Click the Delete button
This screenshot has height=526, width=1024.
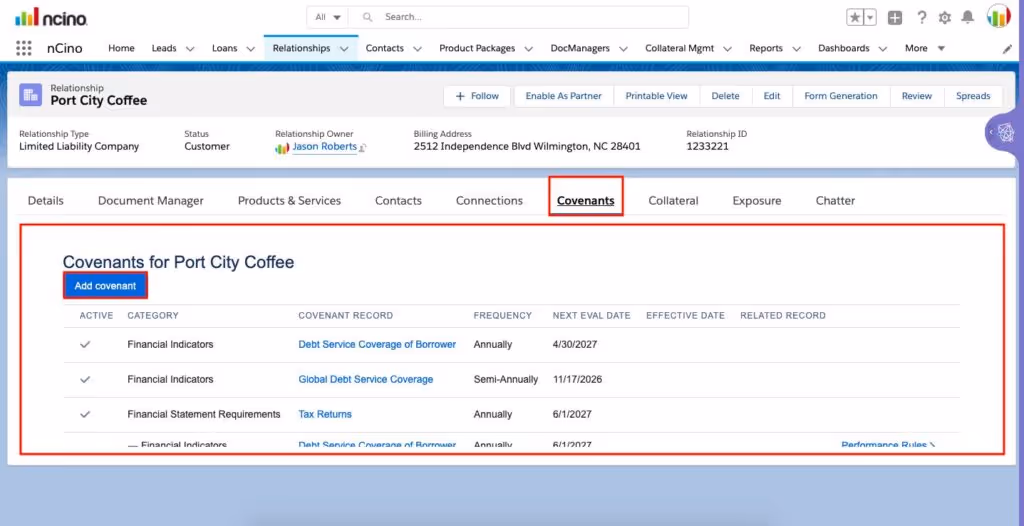726,96
